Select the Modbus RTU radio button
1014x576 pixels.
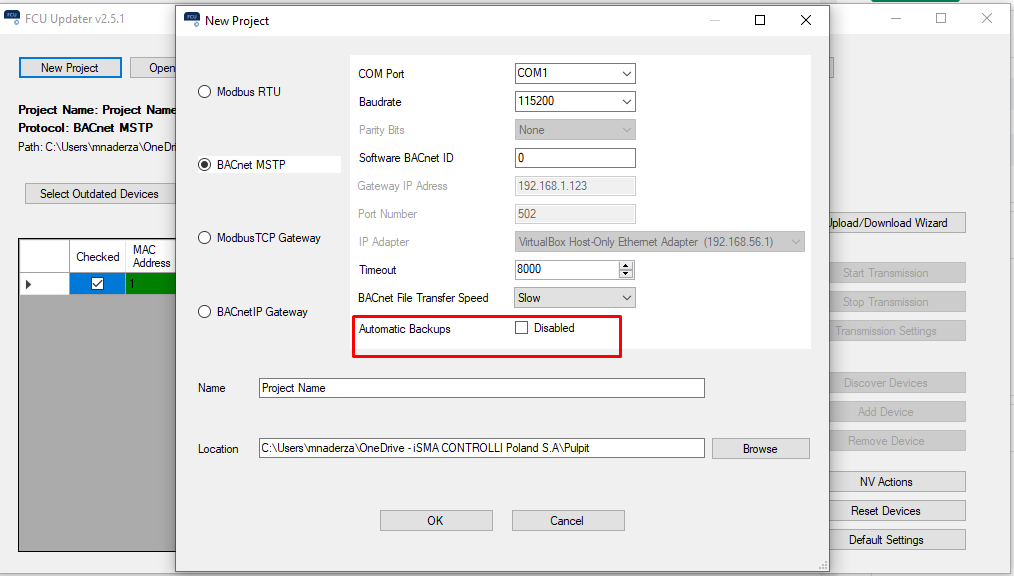[x=205, y=92]
